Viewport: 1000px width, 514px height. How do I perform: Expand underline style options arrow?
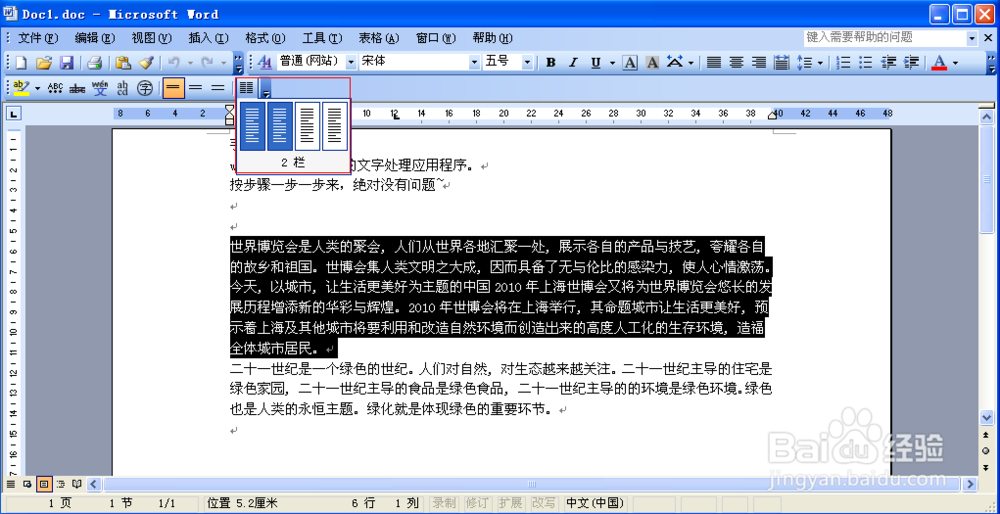(612, 62)
